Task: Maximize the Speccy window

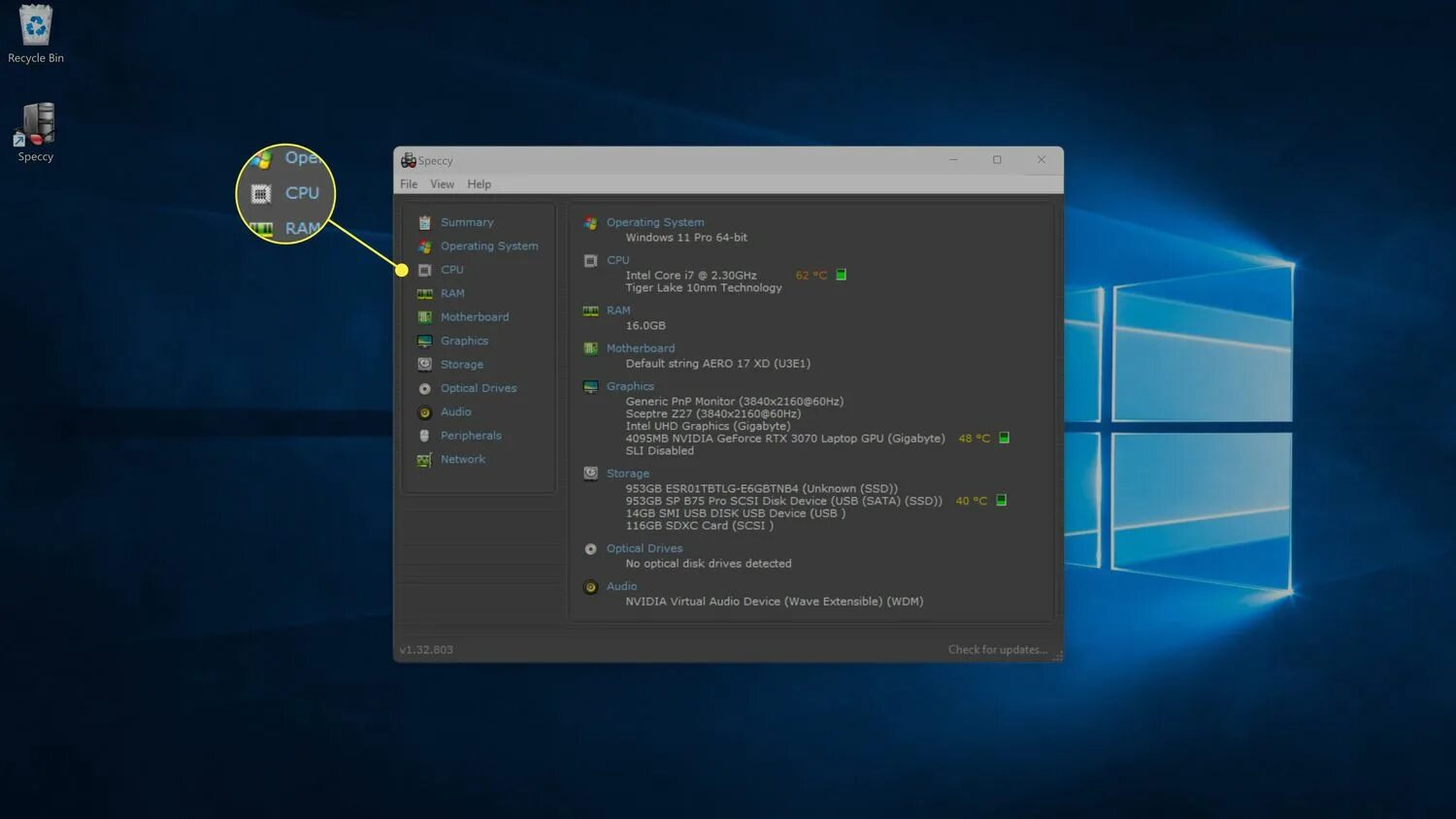Action: tap(997, 160)
